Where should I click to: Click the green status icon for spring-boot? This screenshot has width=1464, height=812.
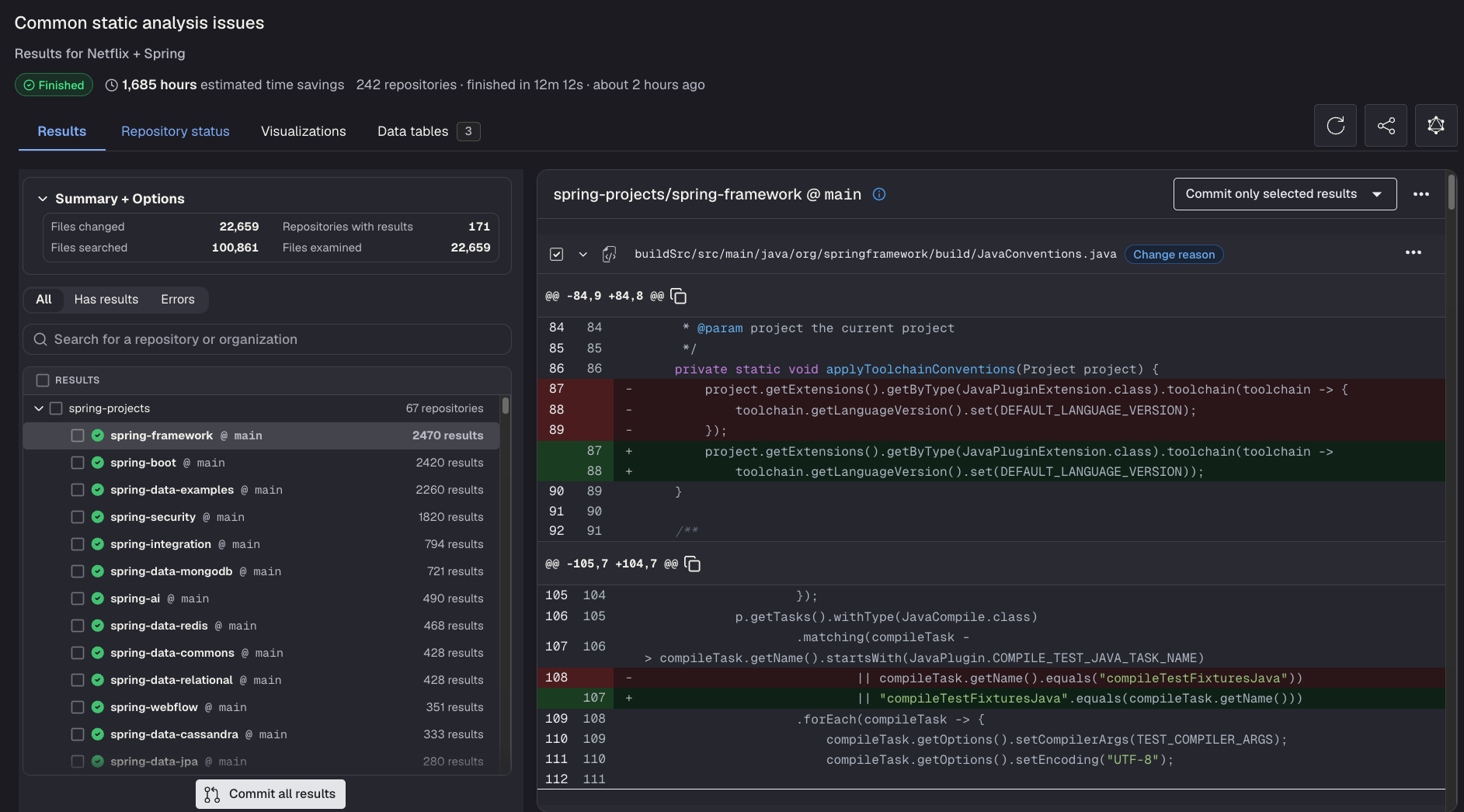click(98, 463)
